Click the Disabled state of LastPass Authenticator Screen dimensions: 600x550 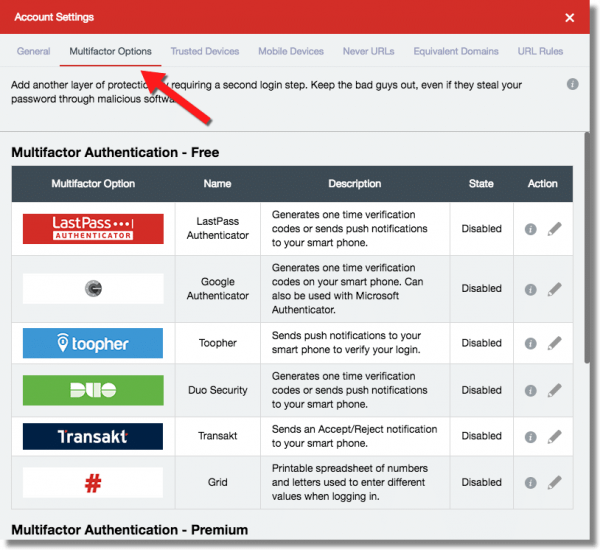pos(481,229)
